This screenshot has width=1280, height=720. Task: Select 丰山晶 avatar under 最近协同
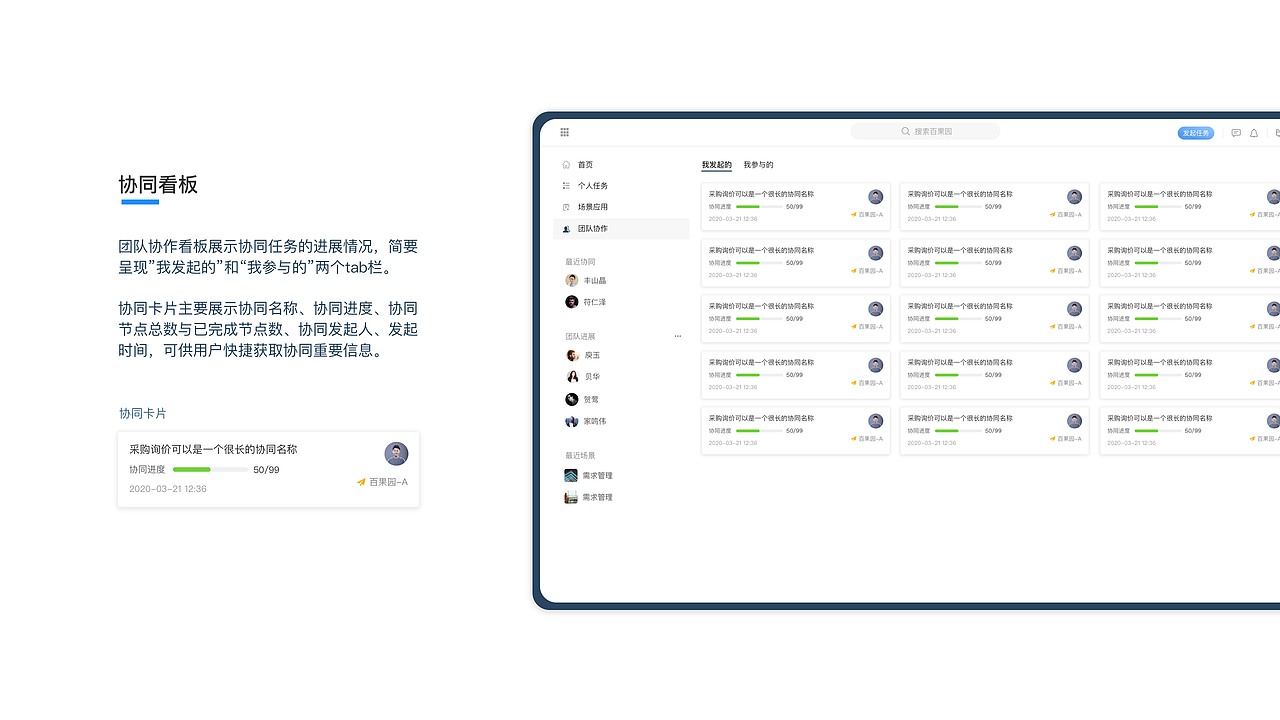[571, 280]
